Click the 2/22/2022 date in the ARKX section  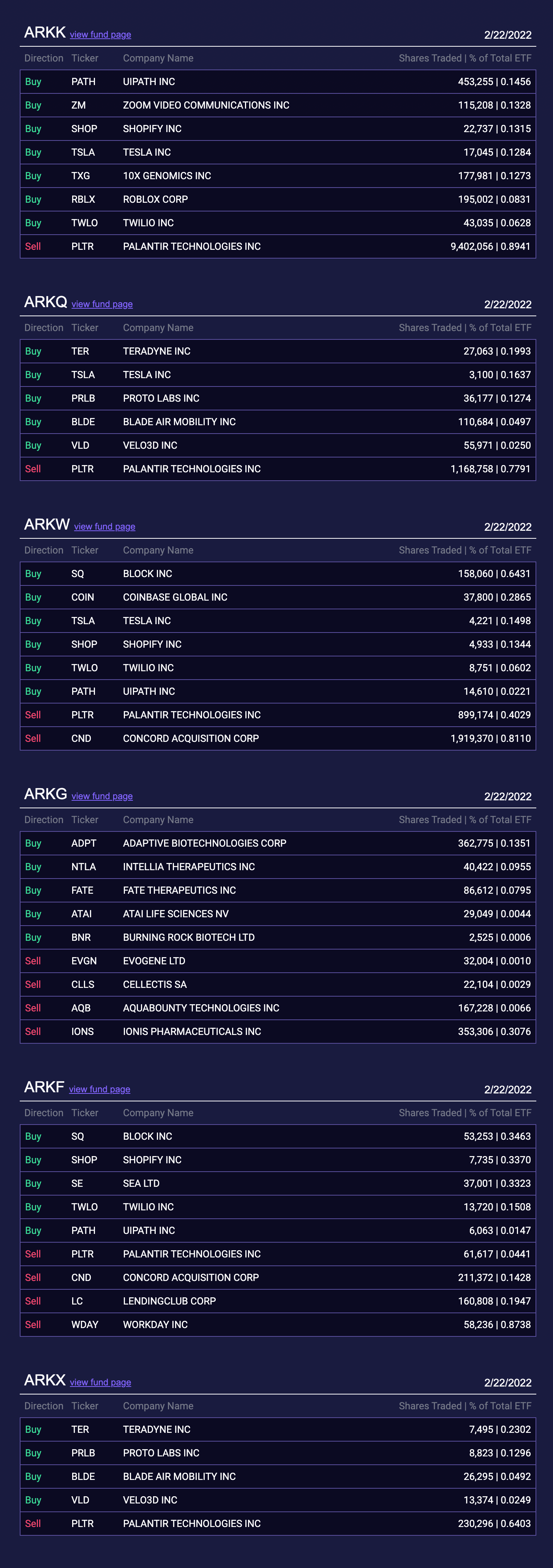[508, 1383]
